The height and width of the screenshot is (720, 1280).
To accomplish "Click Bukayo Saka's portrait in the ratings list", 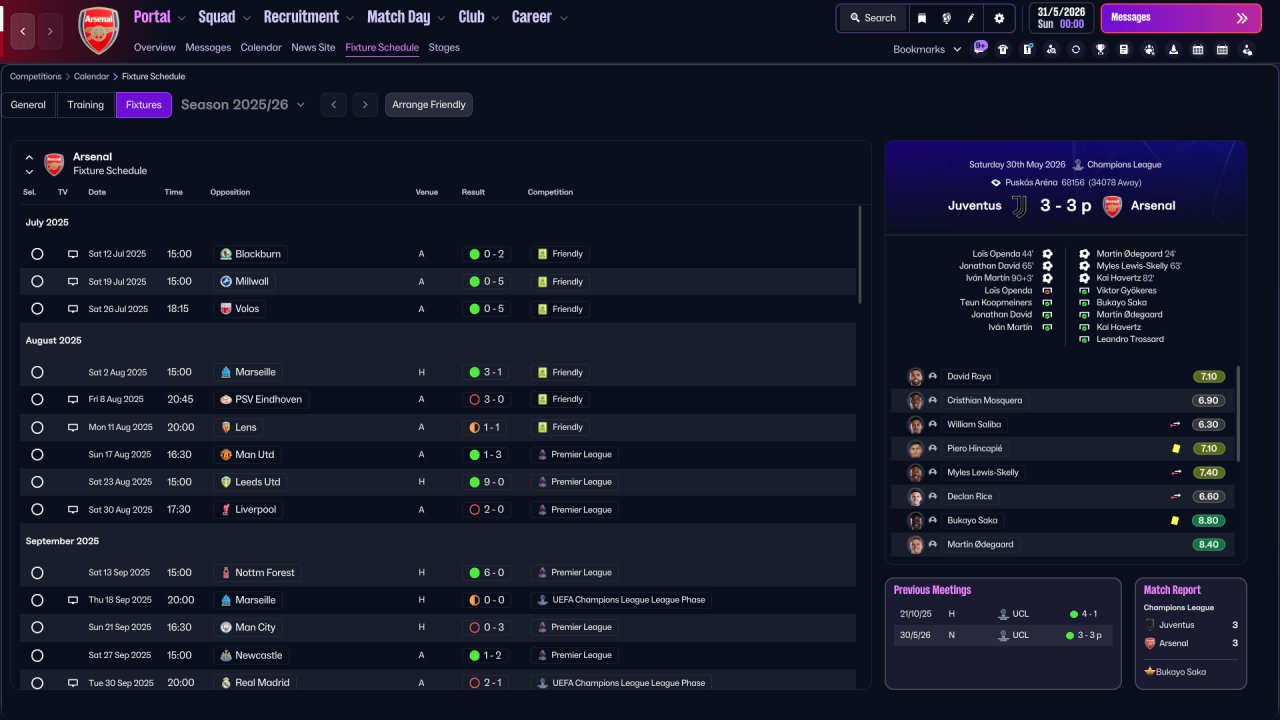I will pos(915,521).
